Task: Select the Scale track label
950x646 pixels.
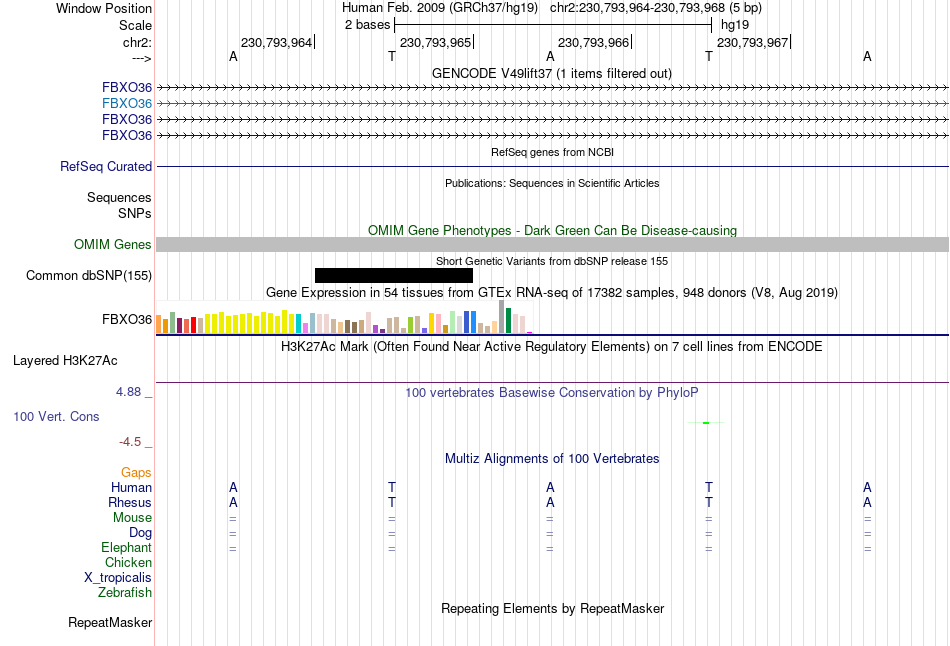Action: click(135, 25)
